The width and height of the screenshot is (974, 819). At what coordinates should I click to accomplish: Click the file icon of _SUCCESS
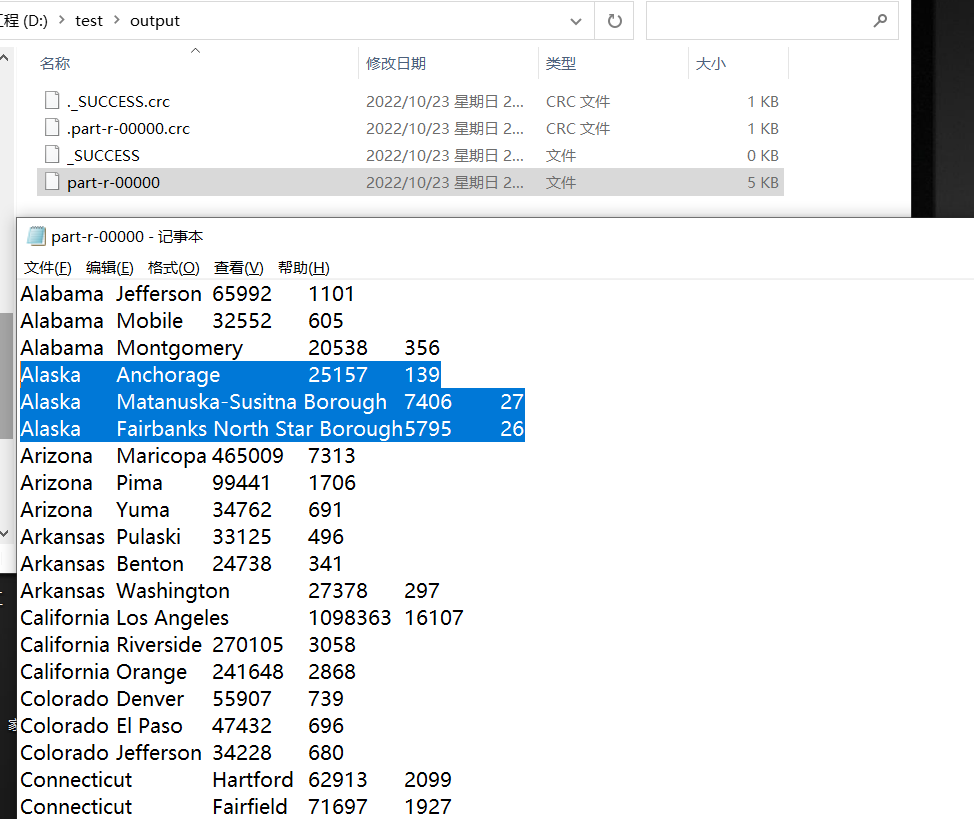click(x=53, y=154)
